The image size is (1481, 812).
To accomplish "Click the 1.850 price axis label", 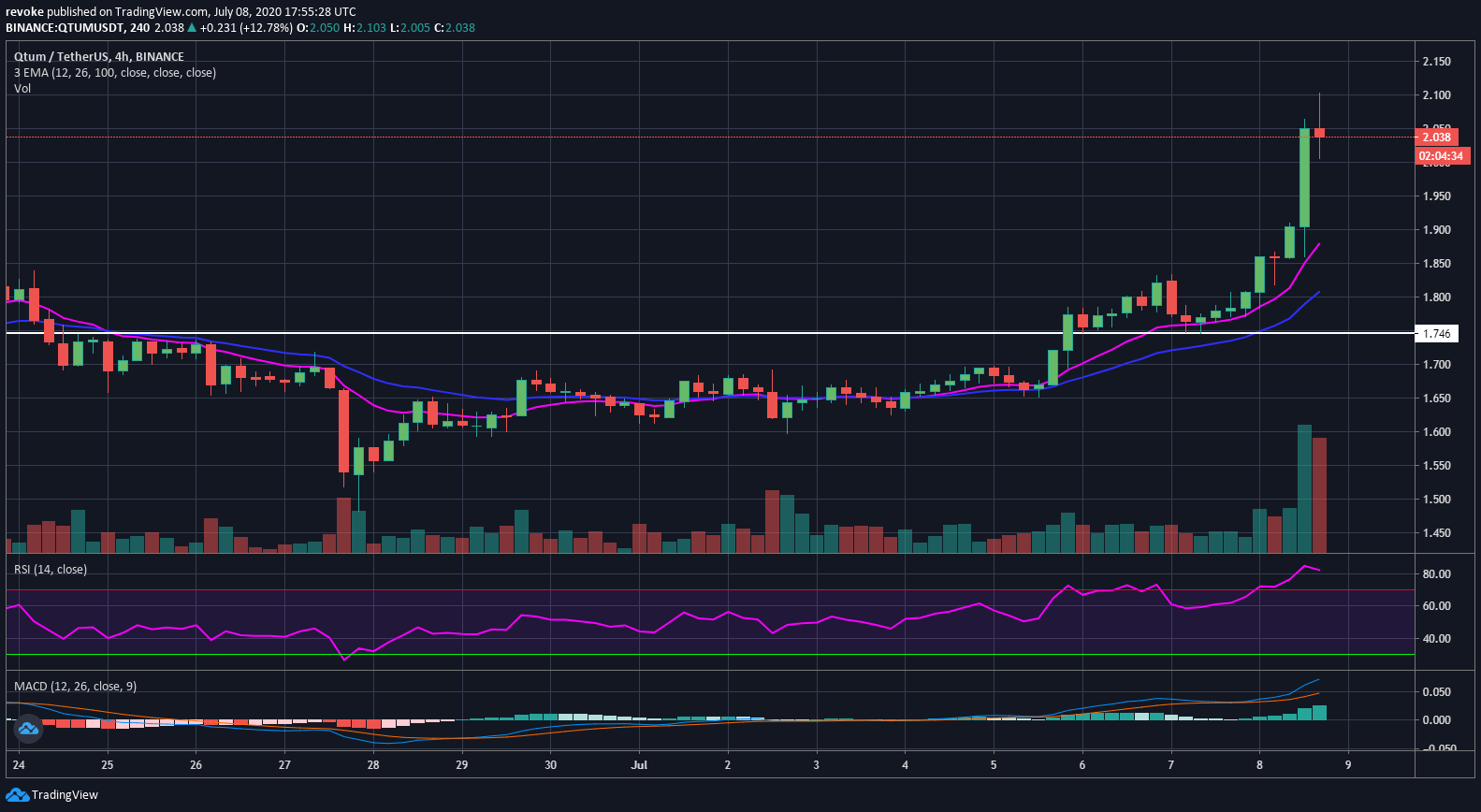I will 1436,264.
